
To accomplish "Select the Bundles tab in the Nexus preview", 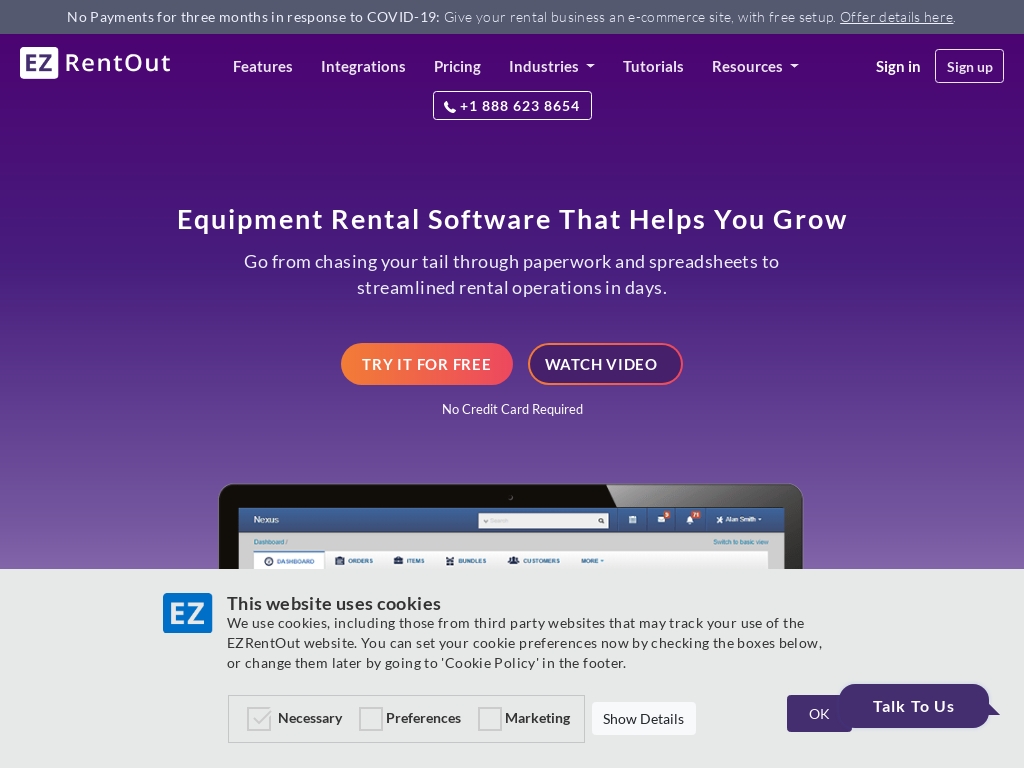I will pyautogui.click(x=466, y=561).
